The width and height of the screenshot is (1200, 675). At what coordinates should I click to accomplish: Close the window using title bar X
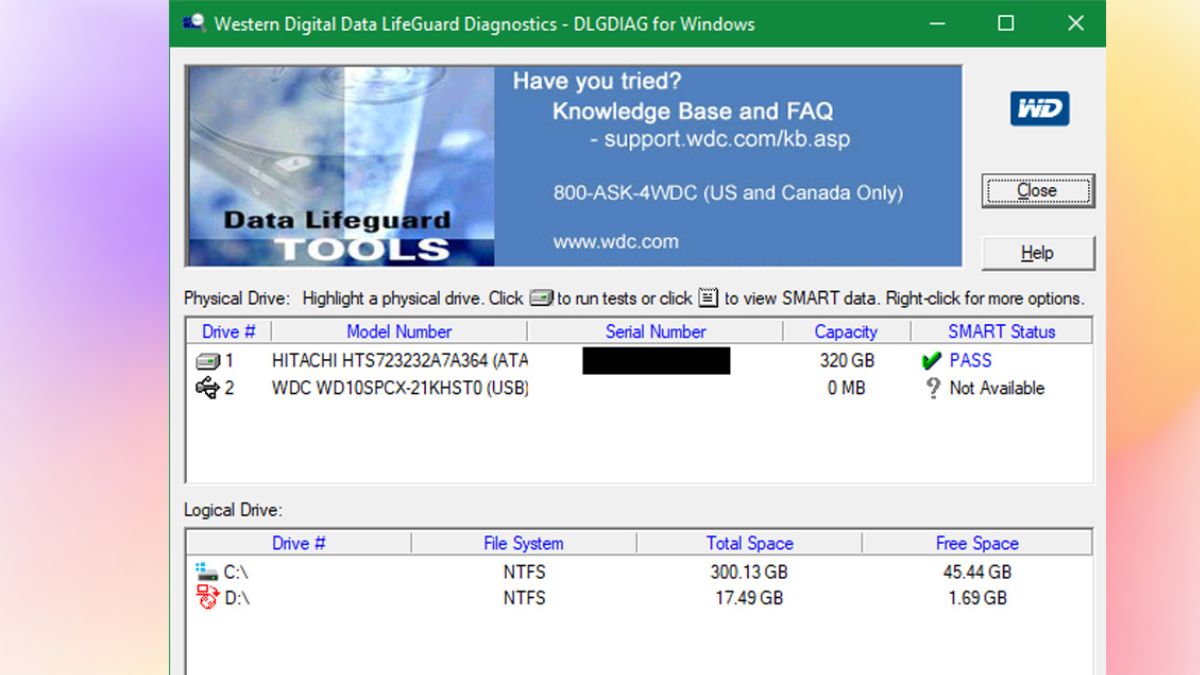[1076, 23]
